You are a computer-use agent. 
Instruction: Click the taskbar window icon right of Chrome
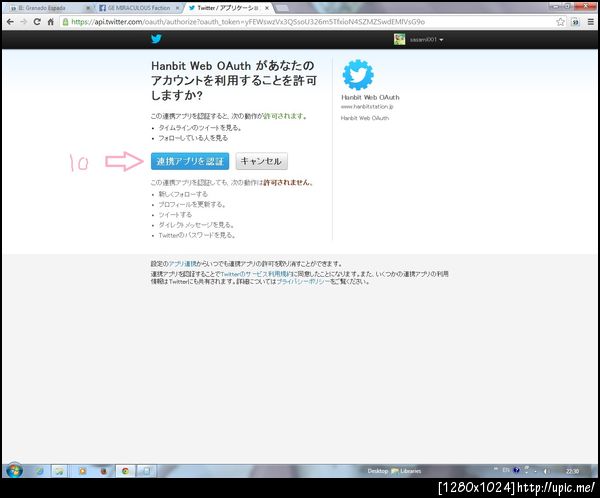[147, 471]
